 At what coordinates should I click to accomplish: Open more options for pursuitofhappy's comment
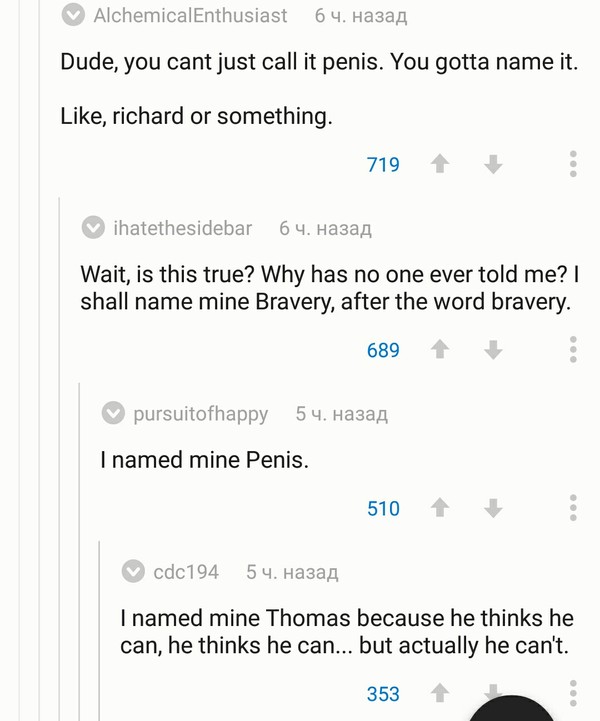[x=573, y=509]
